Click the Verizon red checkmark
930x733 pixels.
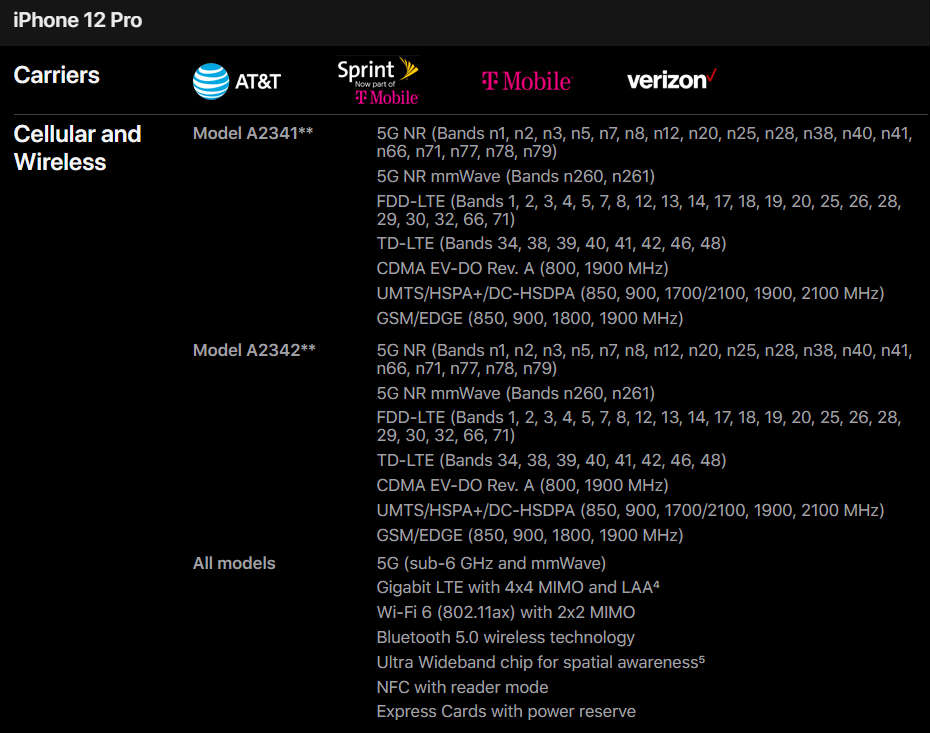(x=712, y=76)
